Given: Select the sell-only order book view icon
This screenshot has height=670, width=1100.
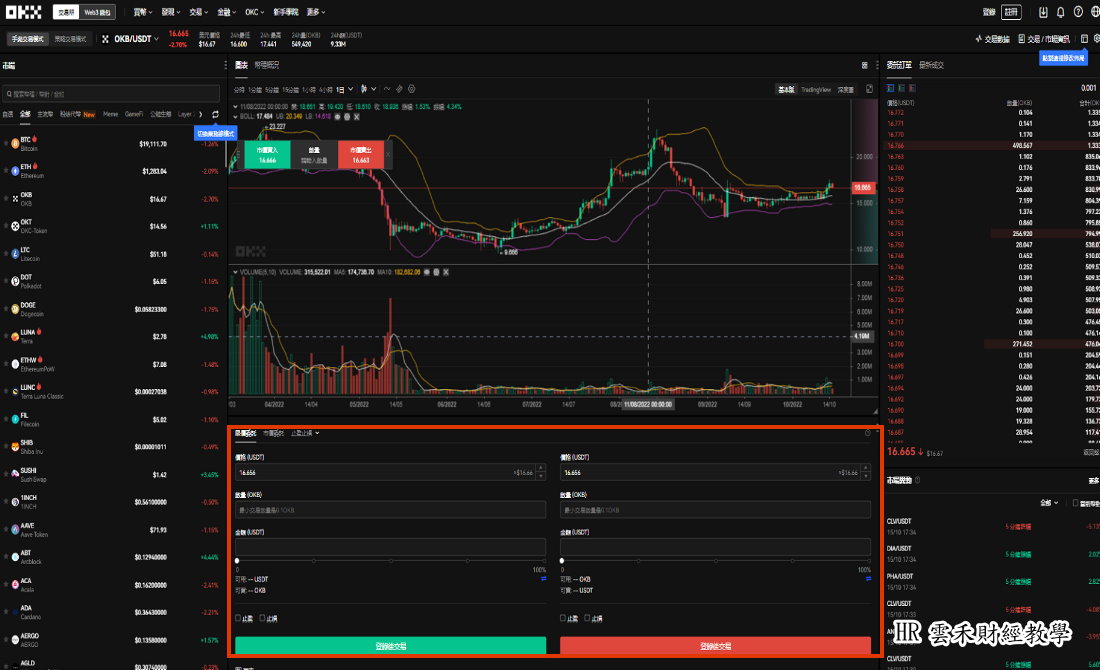Looking at the screenshot, I should coord(912,88).
